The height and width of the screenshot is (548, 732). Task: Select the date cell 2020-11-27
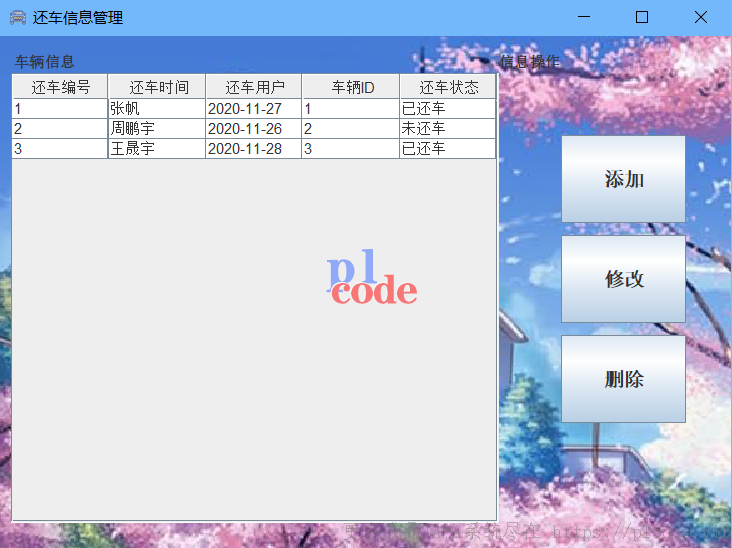click(x=254, y=109)
